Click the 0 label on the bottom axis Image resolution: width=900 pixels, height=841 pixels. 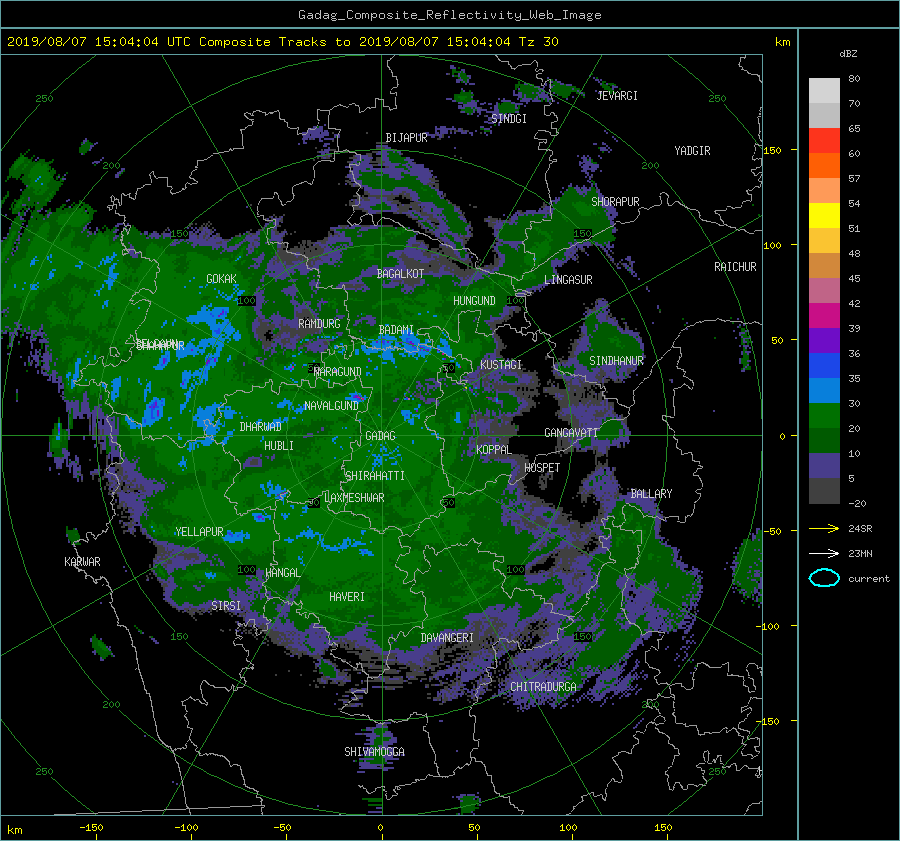(x=381, y=828)
